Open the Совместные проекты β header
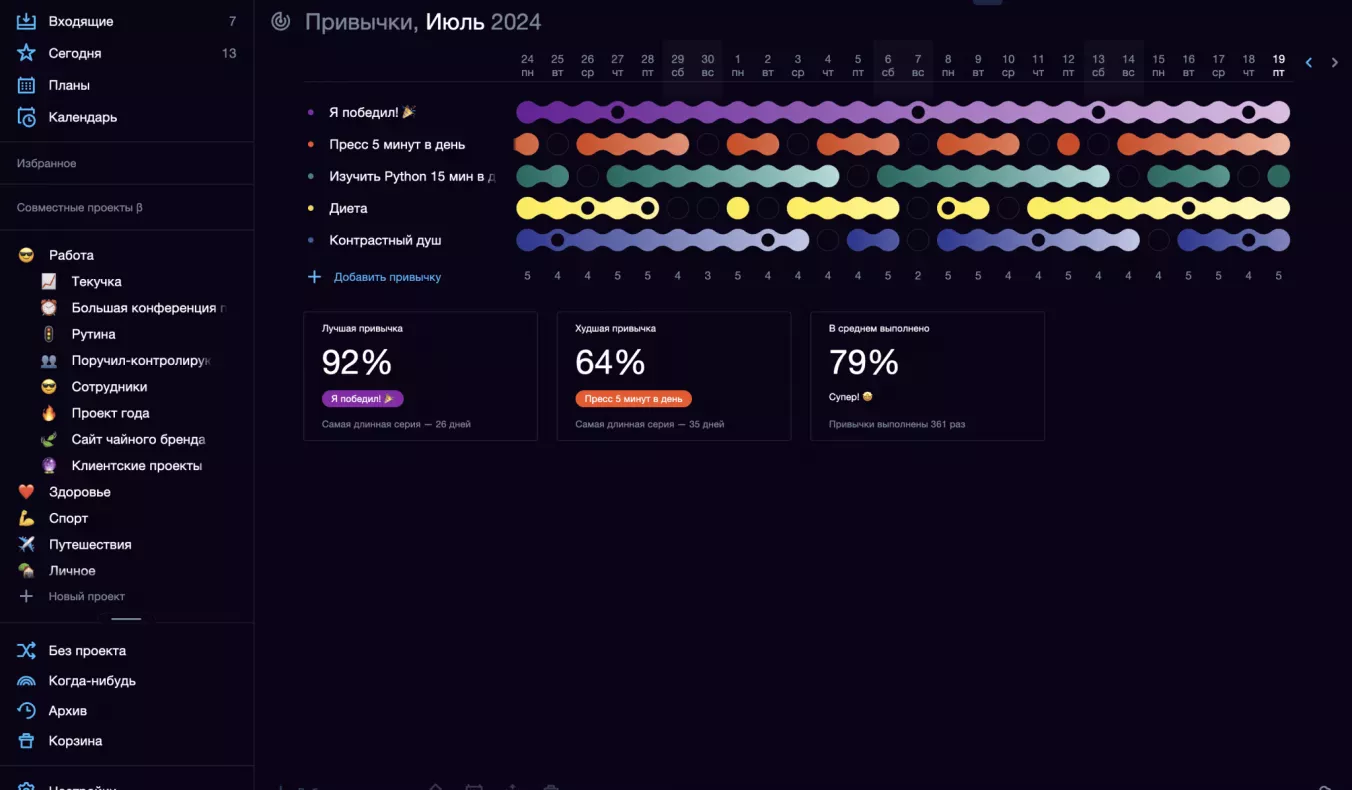Viewport: 1352px width, 790px height. [x=80, y=208]
